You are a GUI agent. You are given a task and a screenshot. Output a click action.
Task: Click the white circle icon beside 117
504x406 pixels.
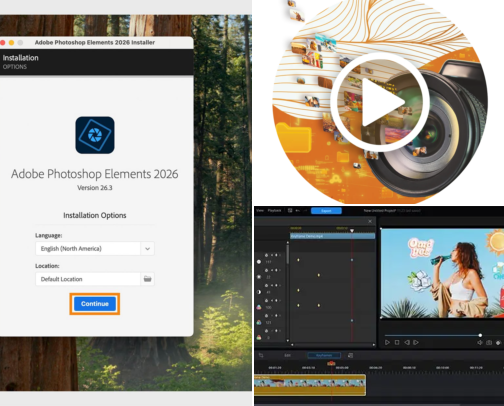[259, 262]
